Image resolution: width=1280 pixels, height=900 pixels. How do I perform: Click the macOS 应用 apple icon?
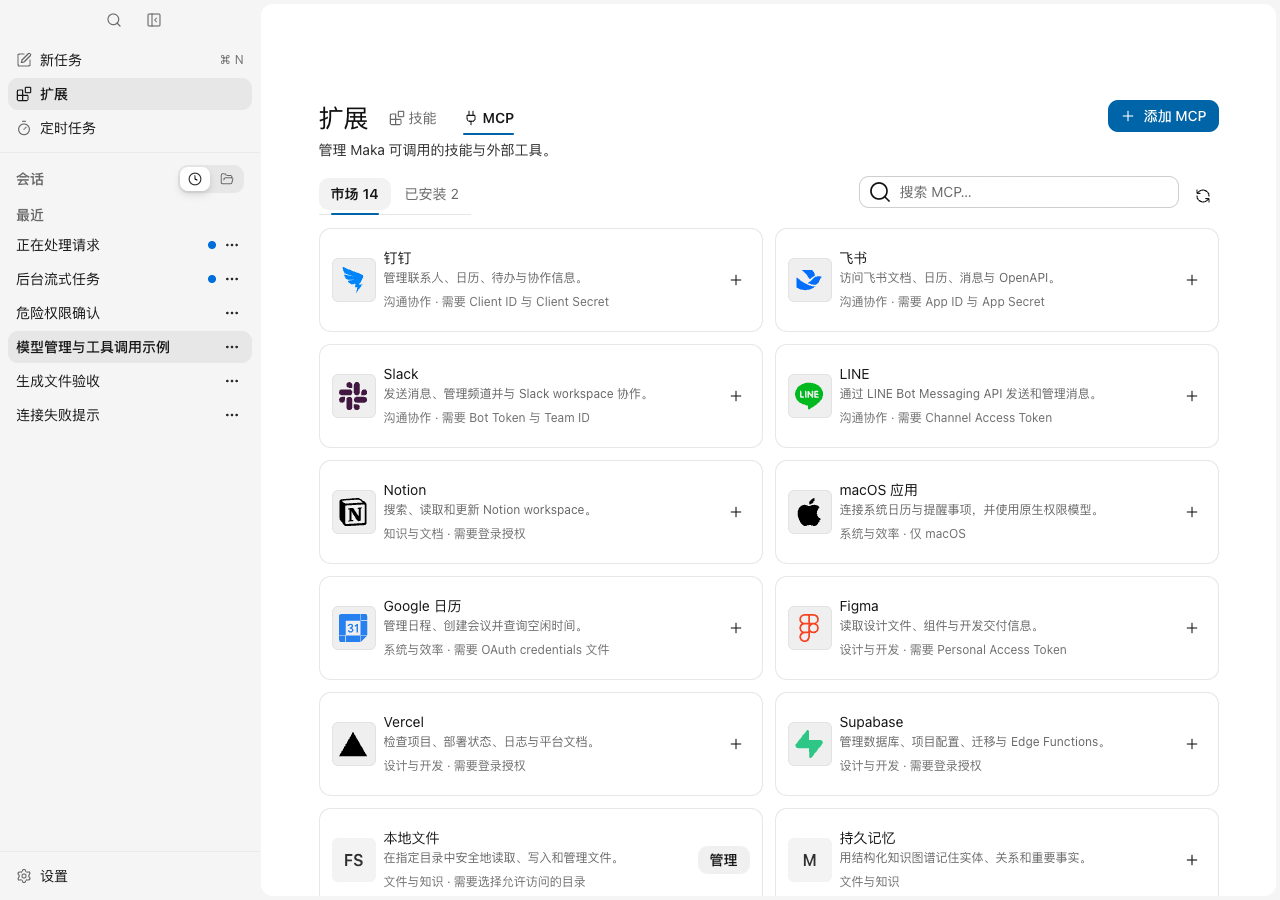pyautogui.click(x=810, y=512)
